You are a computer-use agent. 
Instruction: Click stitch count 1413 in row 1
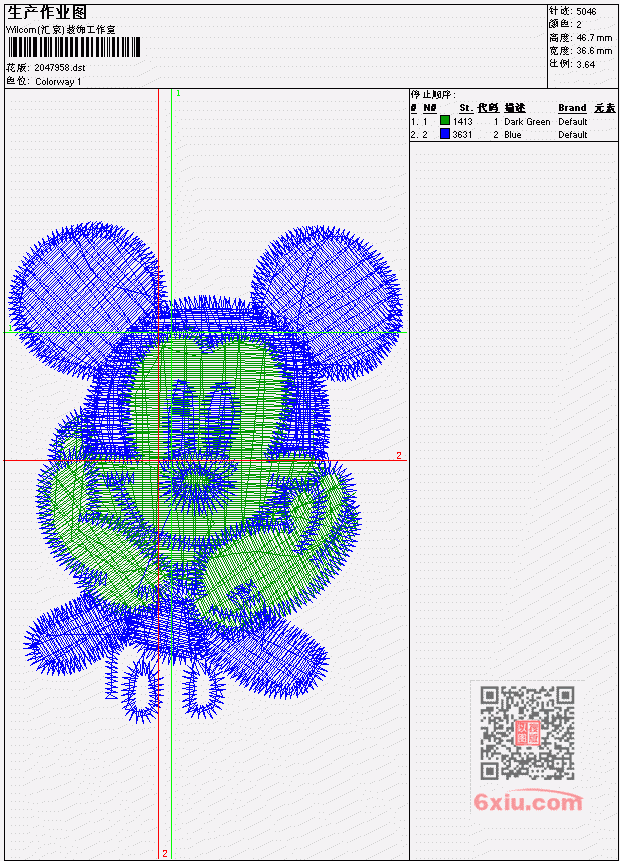tap(462, 122)
